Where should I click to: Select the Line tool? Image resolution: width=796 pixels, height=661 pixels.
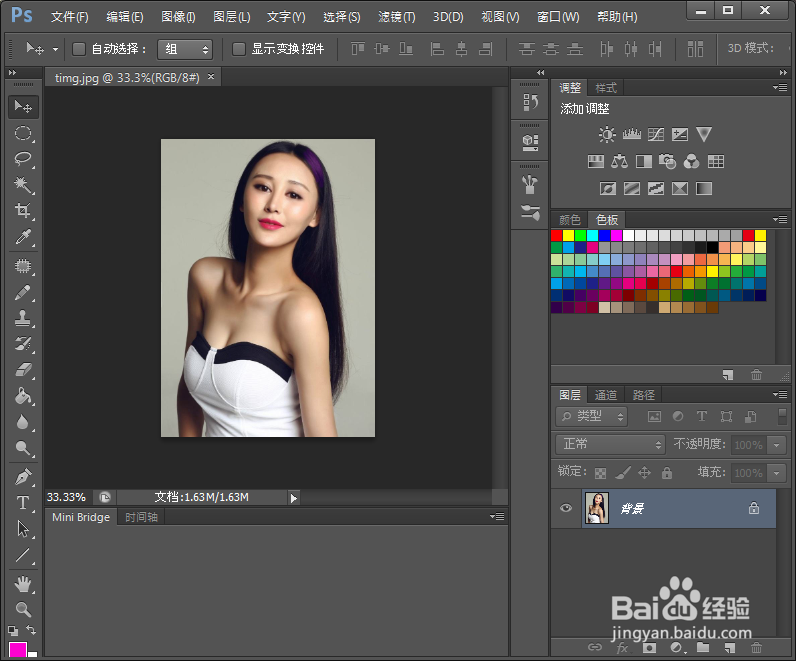23,555
